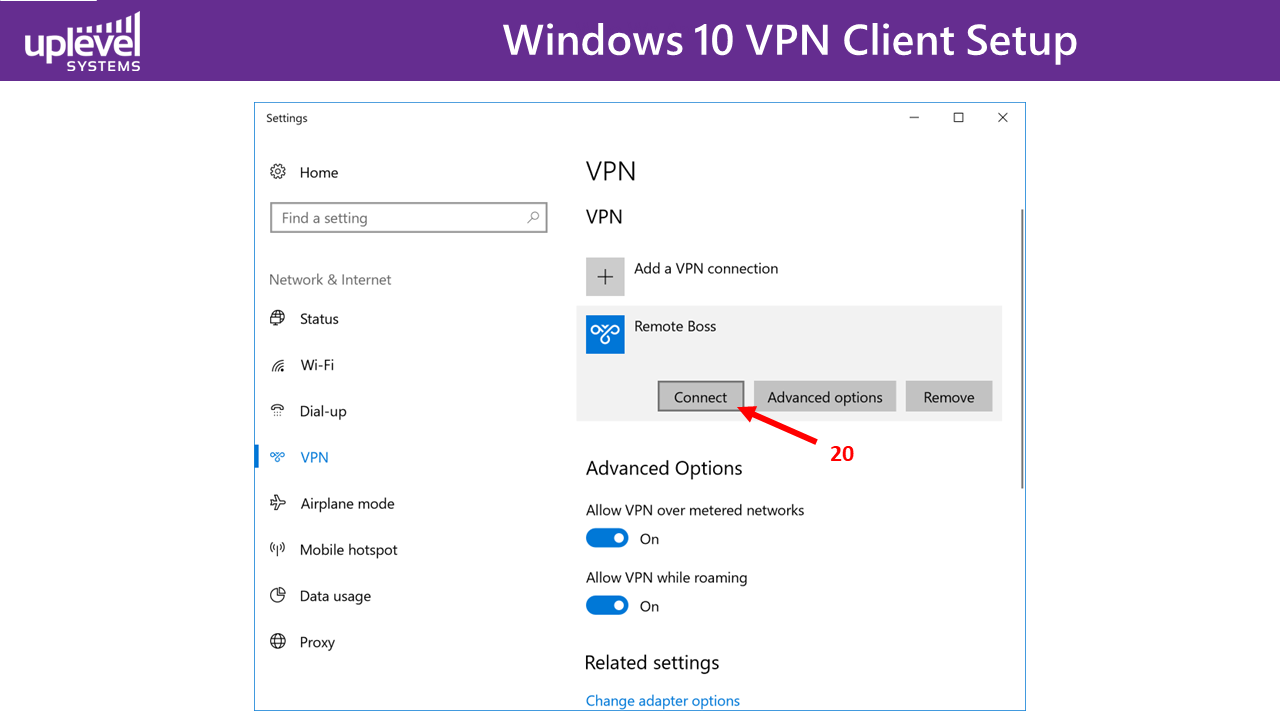The width and height of the screenshot is (1280, 720).
Task: Turn off Allow VPN over metered networks
Action: point(607,538)
